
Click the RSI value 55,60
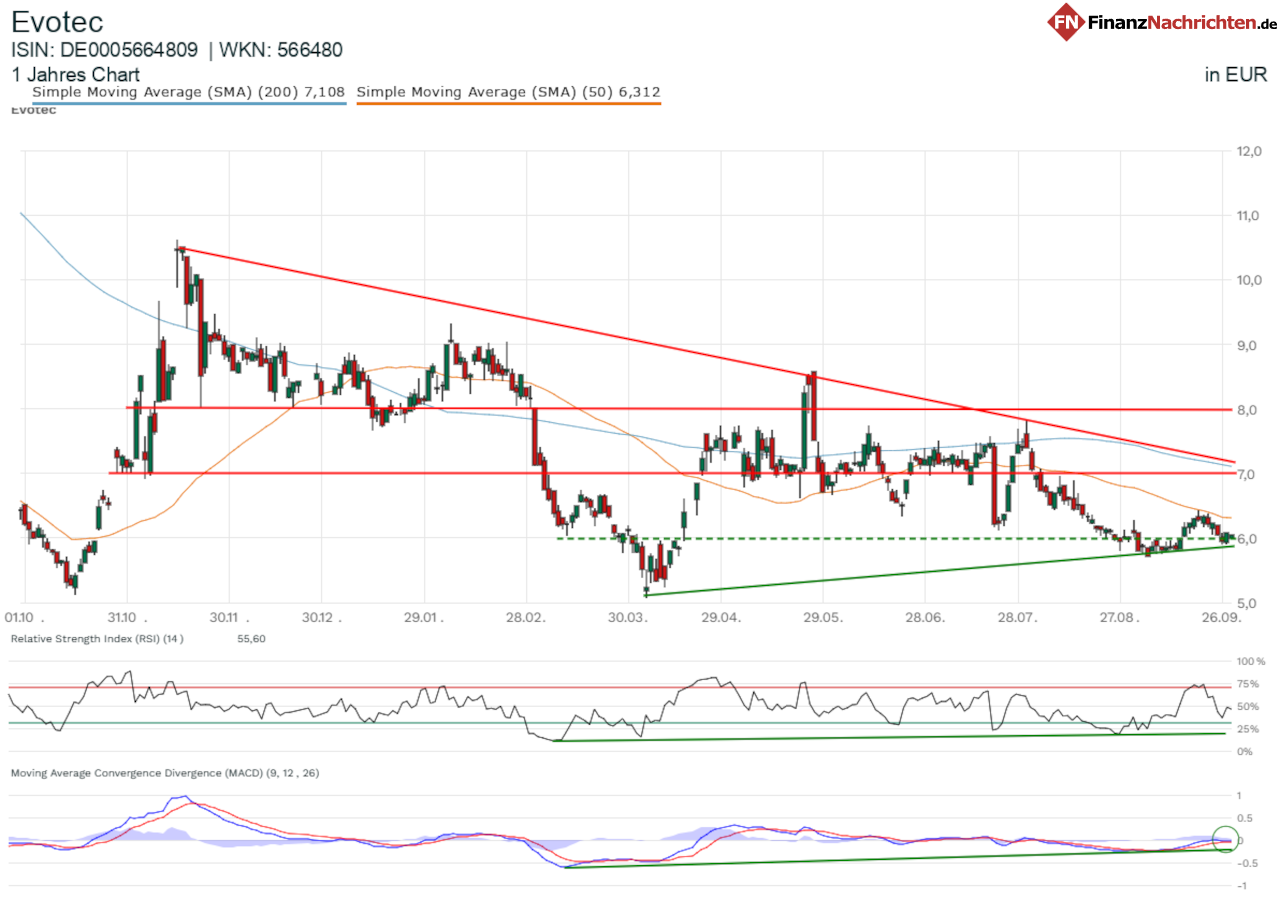coord(251,638)
